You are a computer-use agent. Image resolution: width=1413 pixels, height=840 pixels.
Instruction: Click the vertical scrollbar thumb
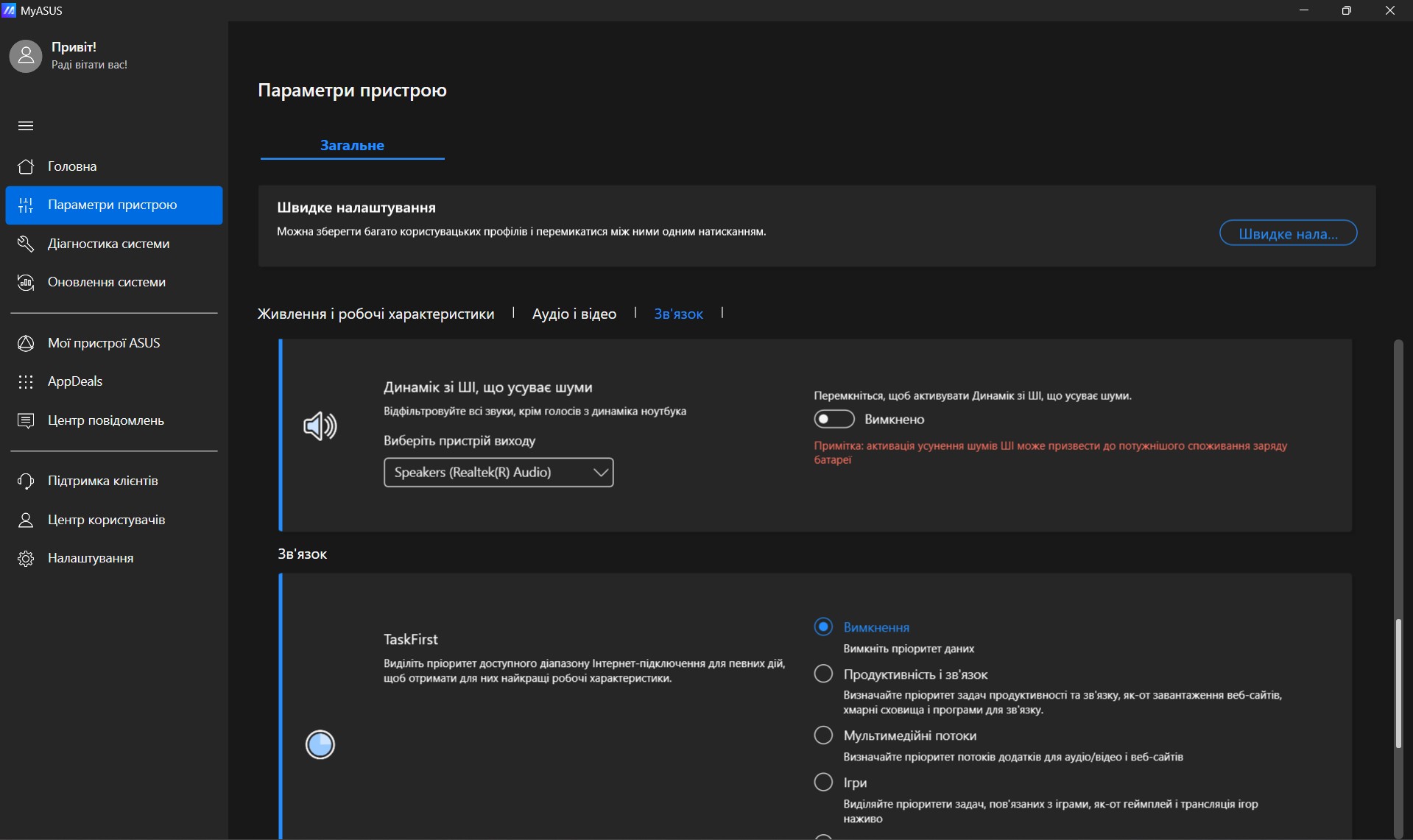tap(1398, 685)
